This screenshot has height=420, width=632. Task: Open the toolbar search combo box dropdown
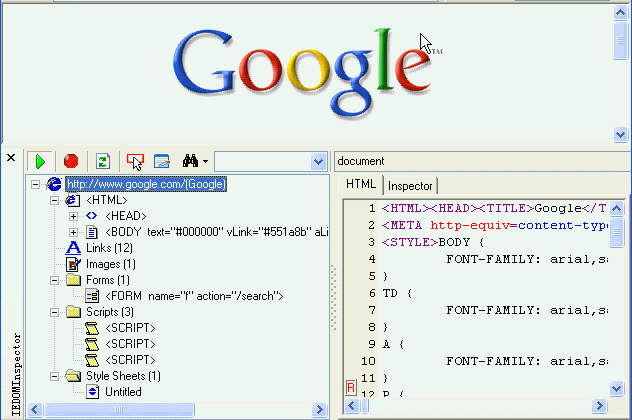(x=318, y=161)
